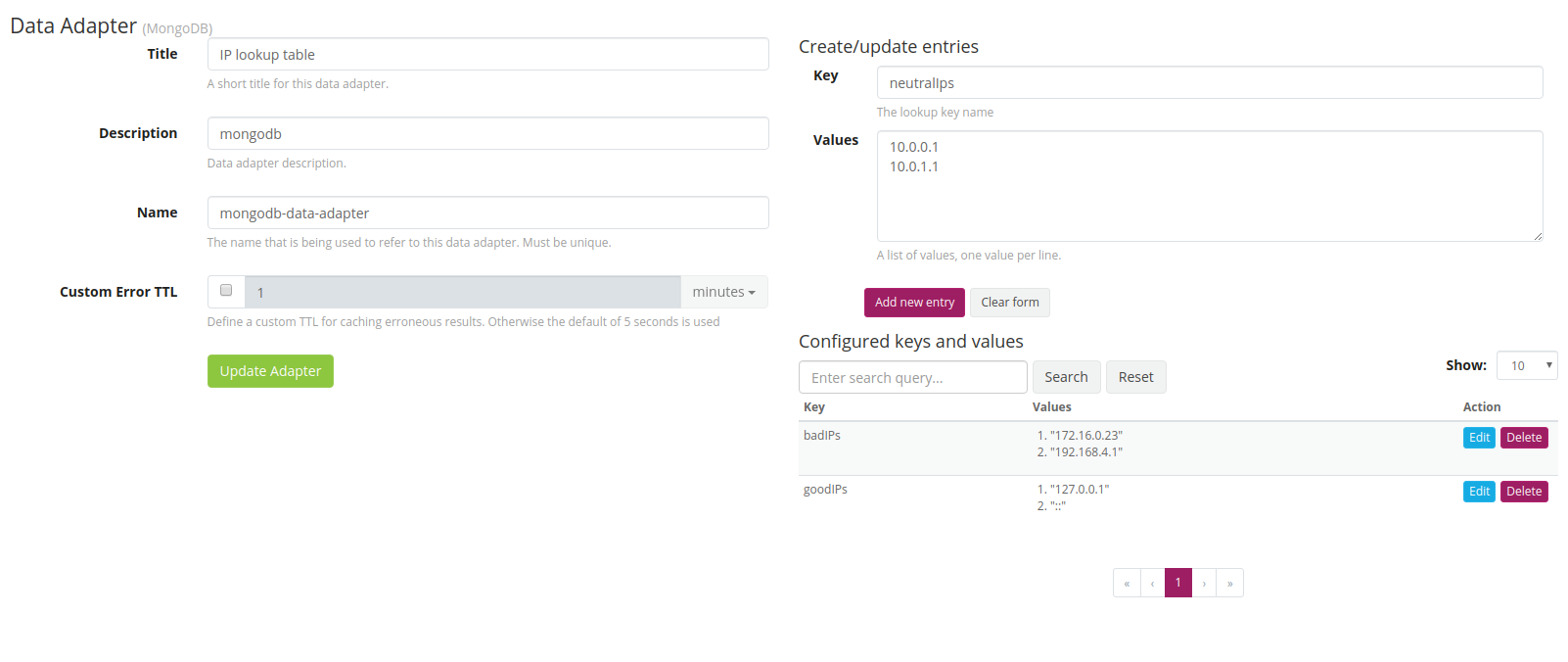The height and width of the screenshot is (662, 1568).
Task: Click the first-page pagination arrow
Action: (x=1126, y=582)
